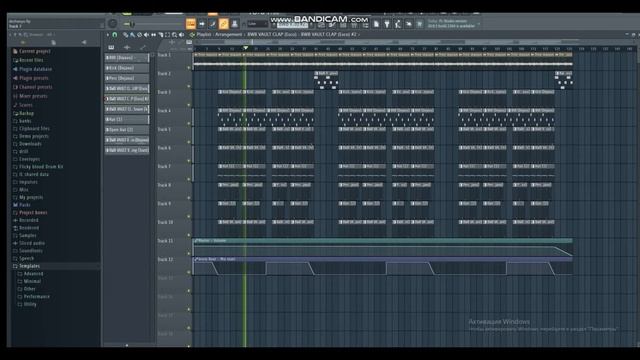Open the playlist options menu arrow
Screen dimensions: 640x360
[108, 35]
